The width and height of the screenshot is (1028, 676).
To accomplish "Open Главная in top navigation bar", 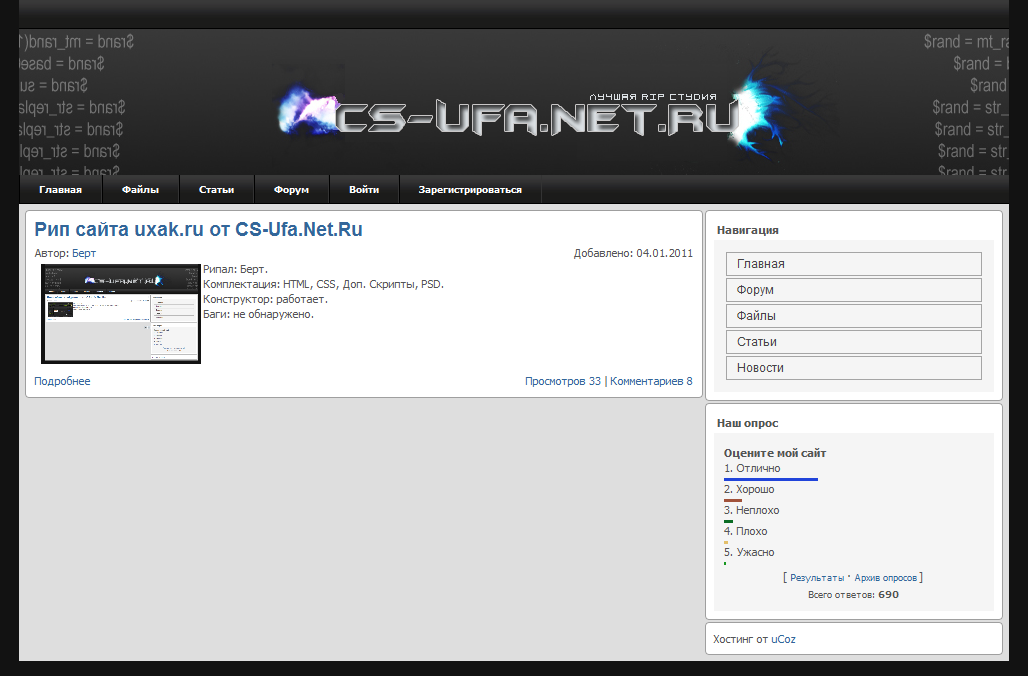I will click(x=60, y=190).
